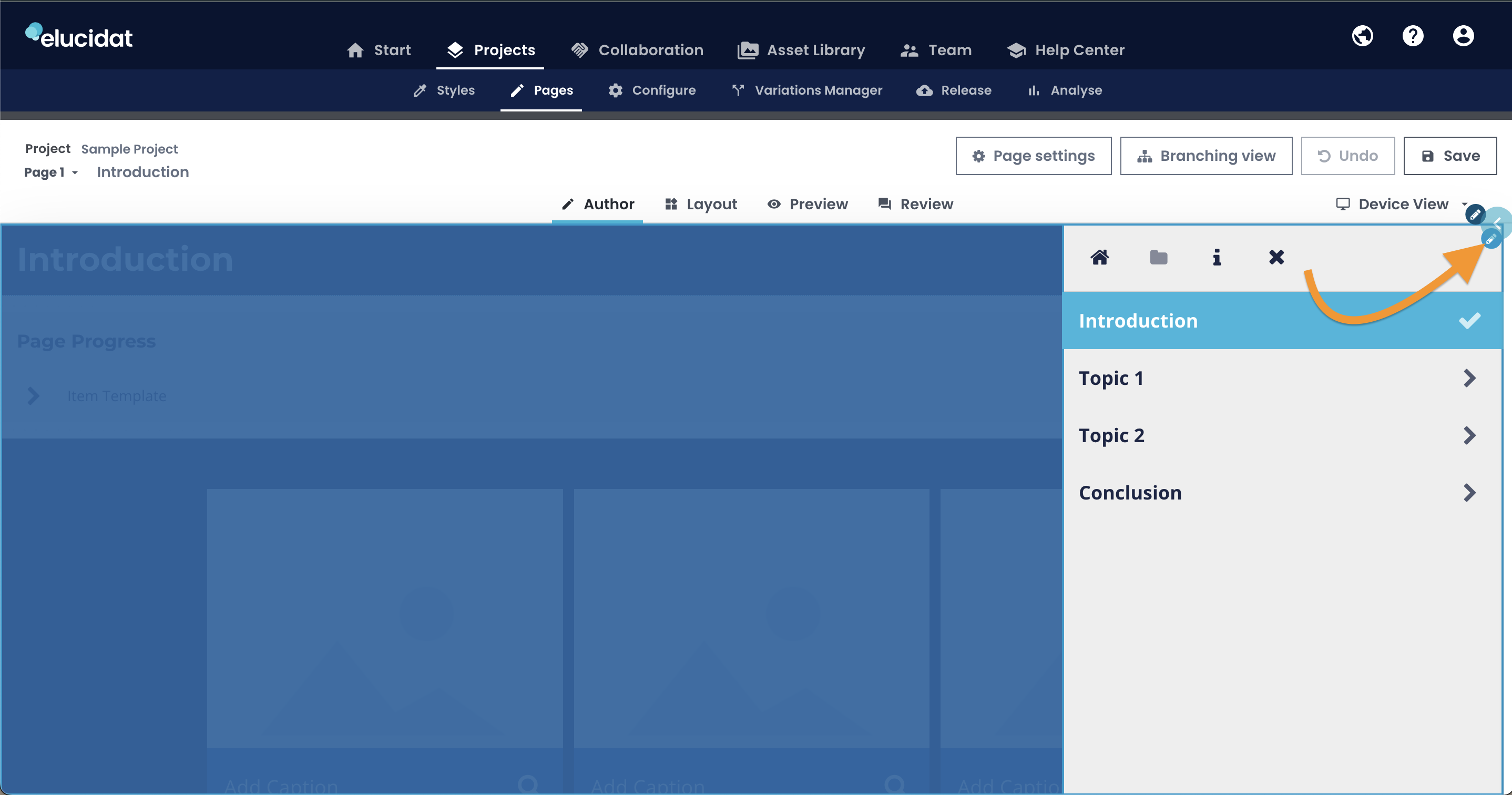
Task: Click the Sample Project link
Action: pos(129,149)
